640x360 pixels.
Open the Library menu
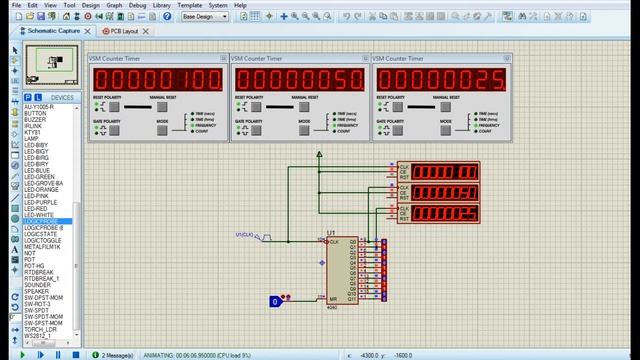click(162, 5)
